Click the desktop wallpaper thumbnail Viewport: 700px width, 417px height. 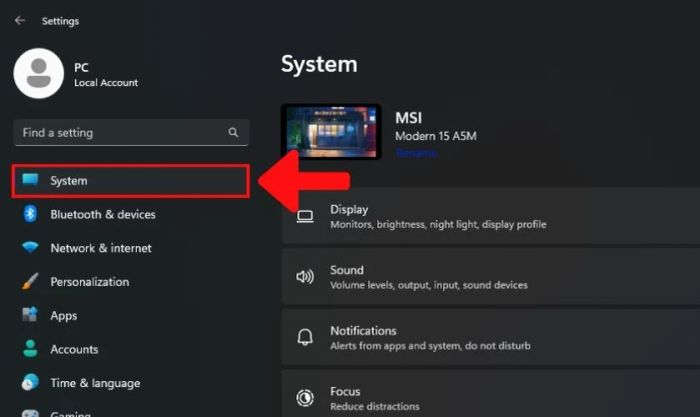pos(331,132)
